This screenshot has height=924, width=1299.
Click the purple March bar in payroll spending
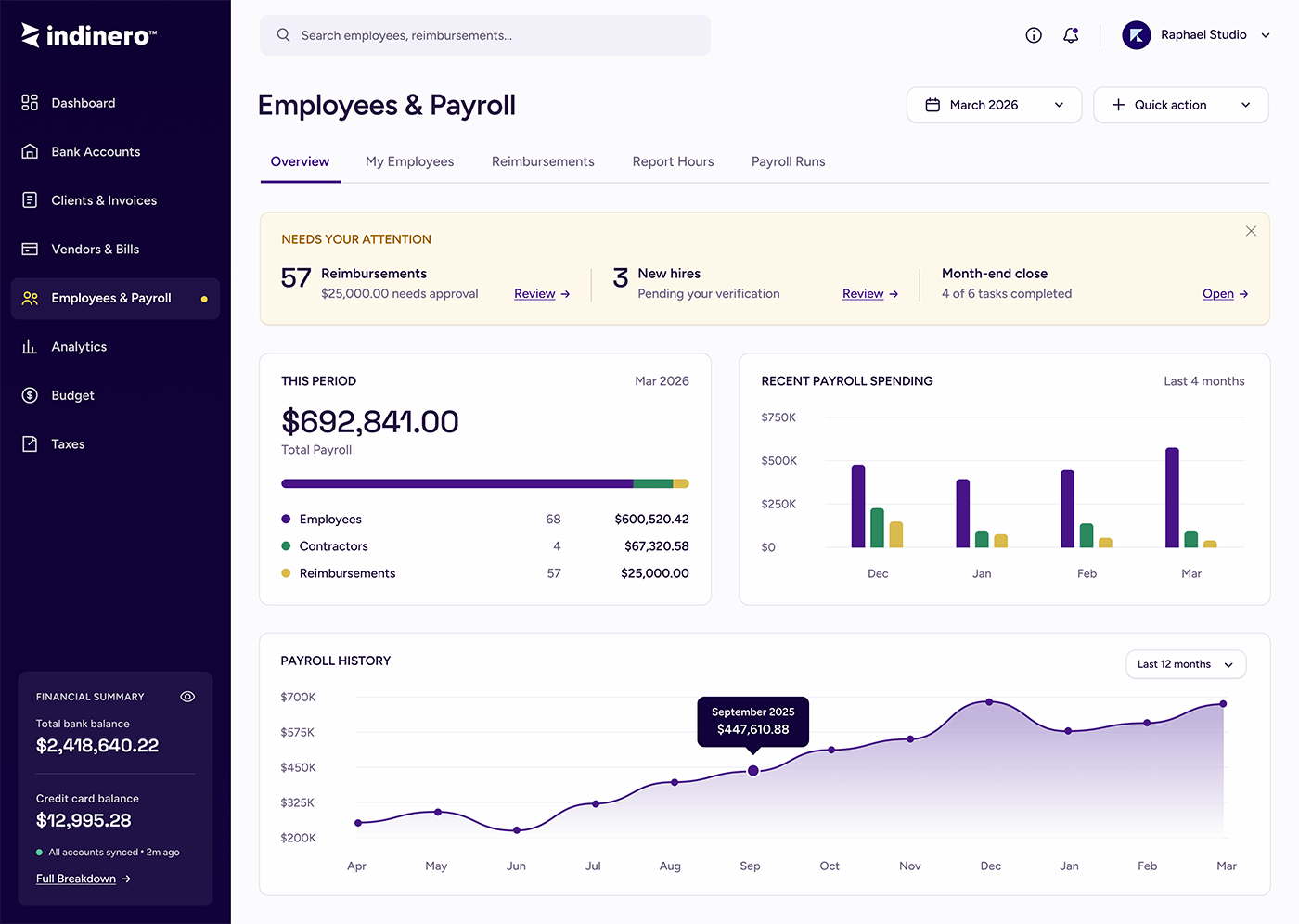pyautogui.click(x=1172, y=497)
